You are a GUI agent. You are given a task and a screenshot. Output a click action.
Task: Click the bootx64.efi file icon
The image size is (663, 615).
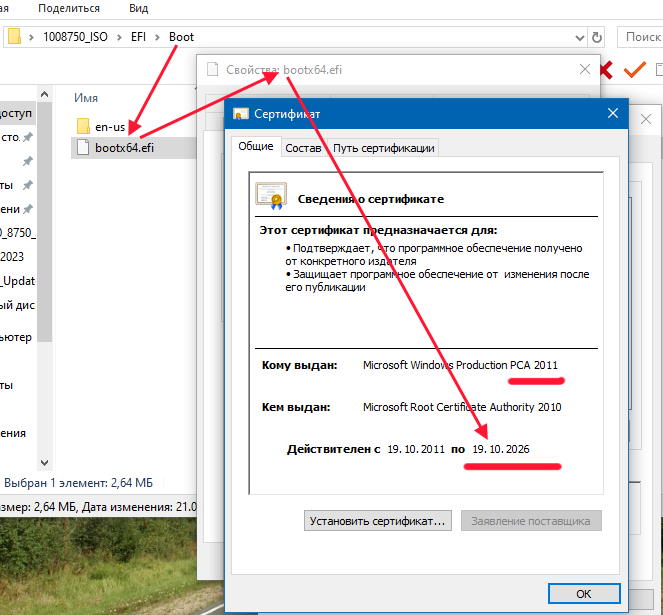pos(83,147)
